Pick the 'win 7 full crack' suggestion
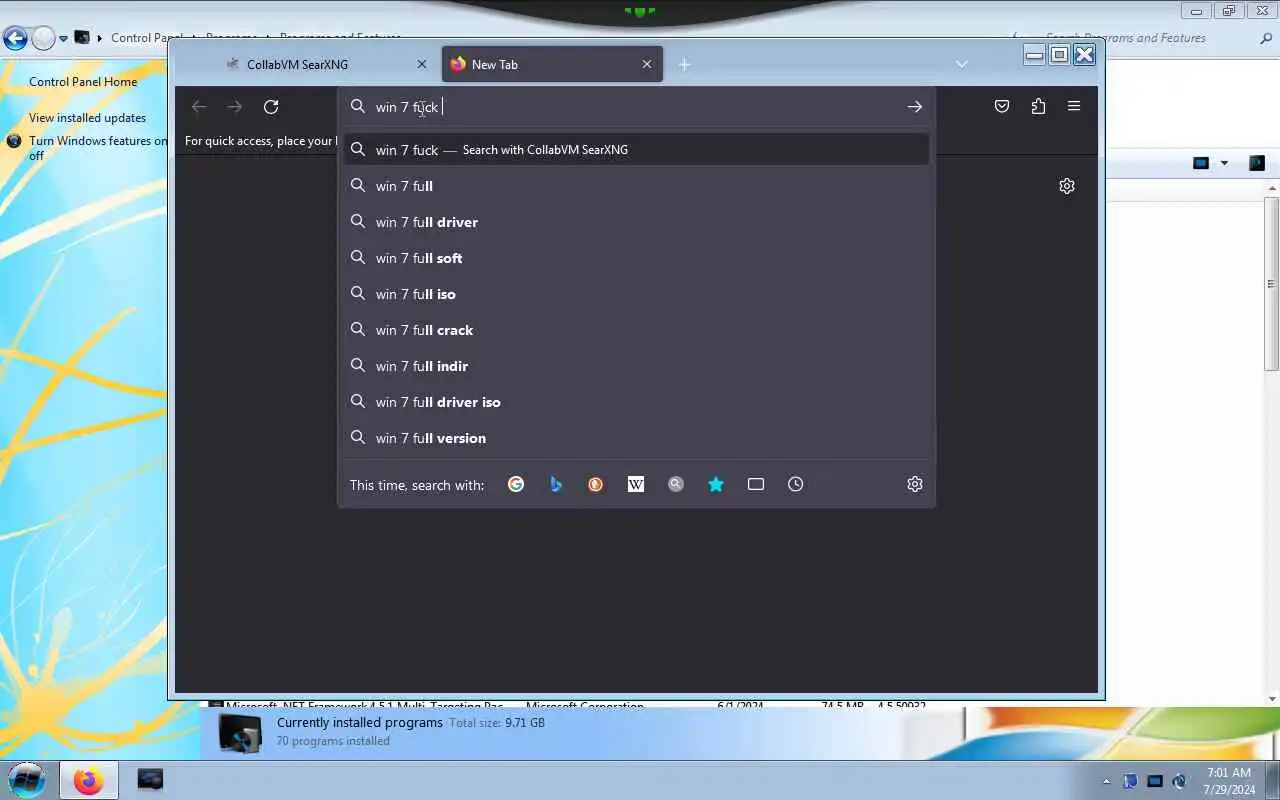 pos(636,330)
